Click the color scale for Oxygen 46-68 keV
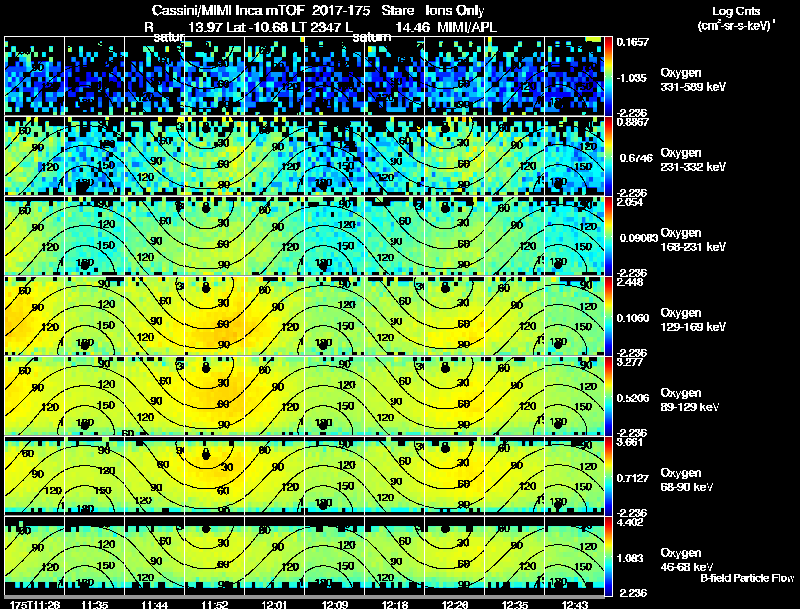The width and height of the screenshot is (800, 609). (608, 556)
